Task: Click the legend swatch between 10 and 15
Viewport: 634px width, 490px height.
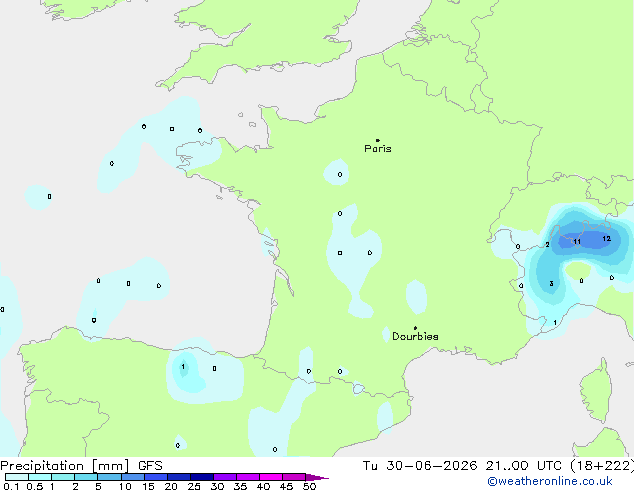Action: 133,477
